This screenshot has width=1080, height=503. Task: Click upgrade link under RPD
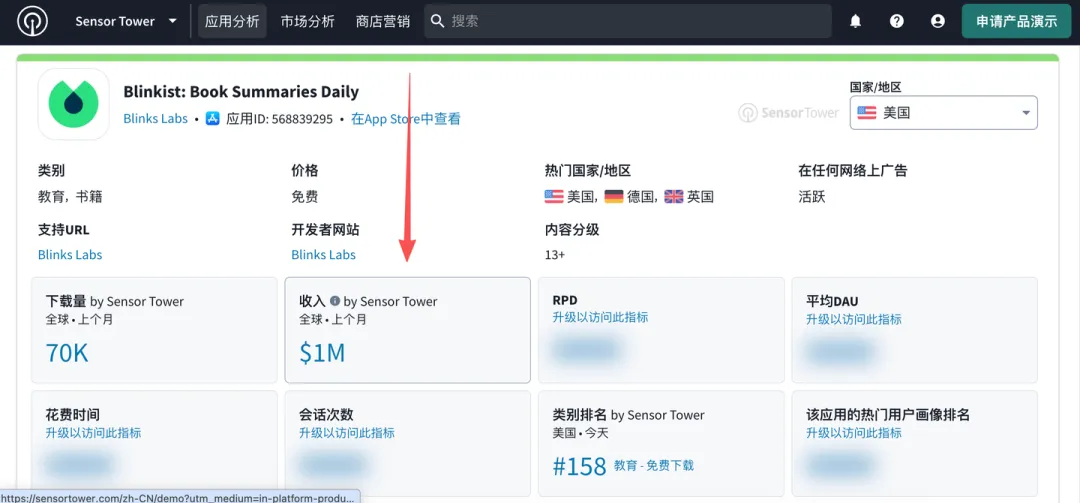[600, 317]
